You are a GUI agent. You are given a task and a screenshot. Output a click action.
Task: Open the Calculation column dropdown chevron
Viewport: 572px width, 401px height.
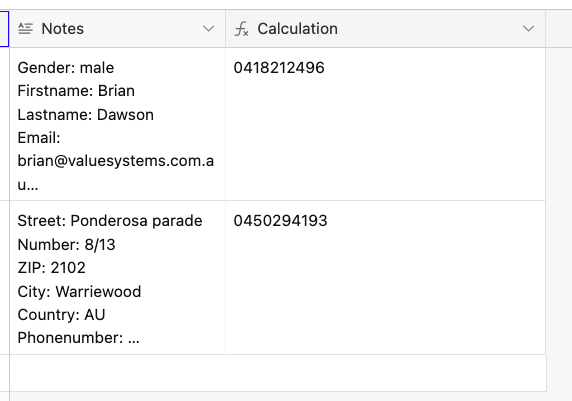coord(528,28)
